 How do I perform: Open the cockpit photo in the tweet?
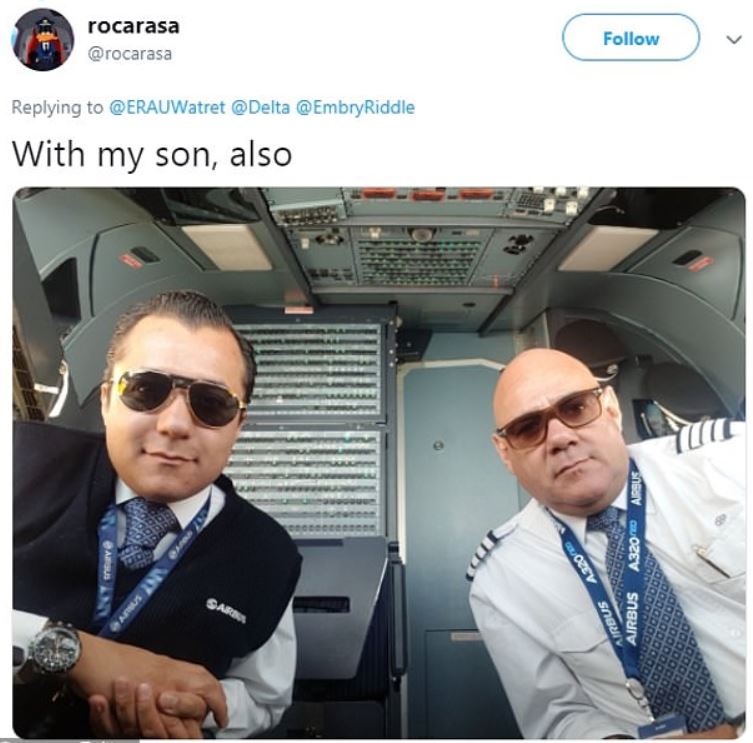coord(379,463)
